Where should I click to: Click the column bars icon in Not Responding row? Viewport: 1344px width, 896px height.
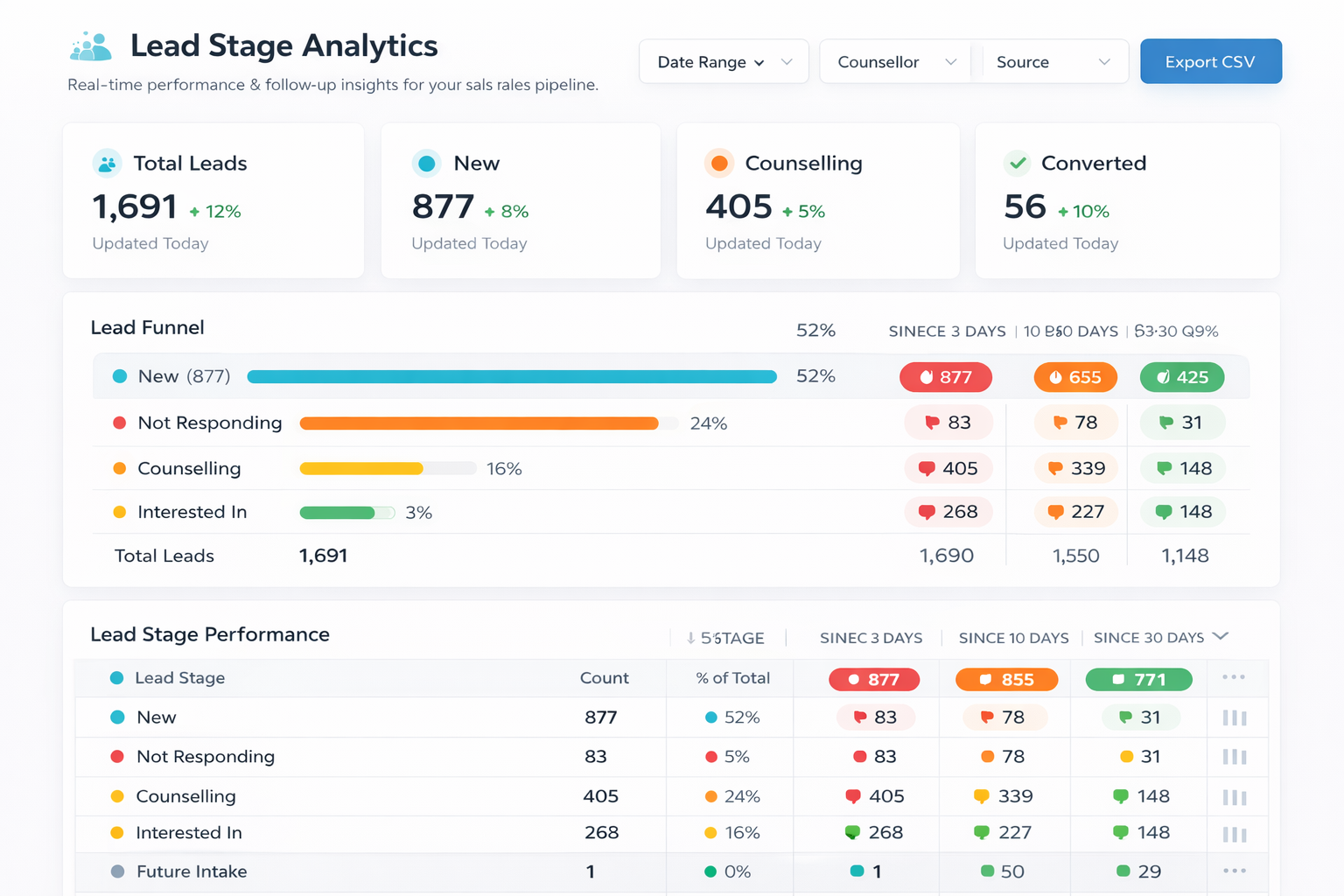(1234, 757)
